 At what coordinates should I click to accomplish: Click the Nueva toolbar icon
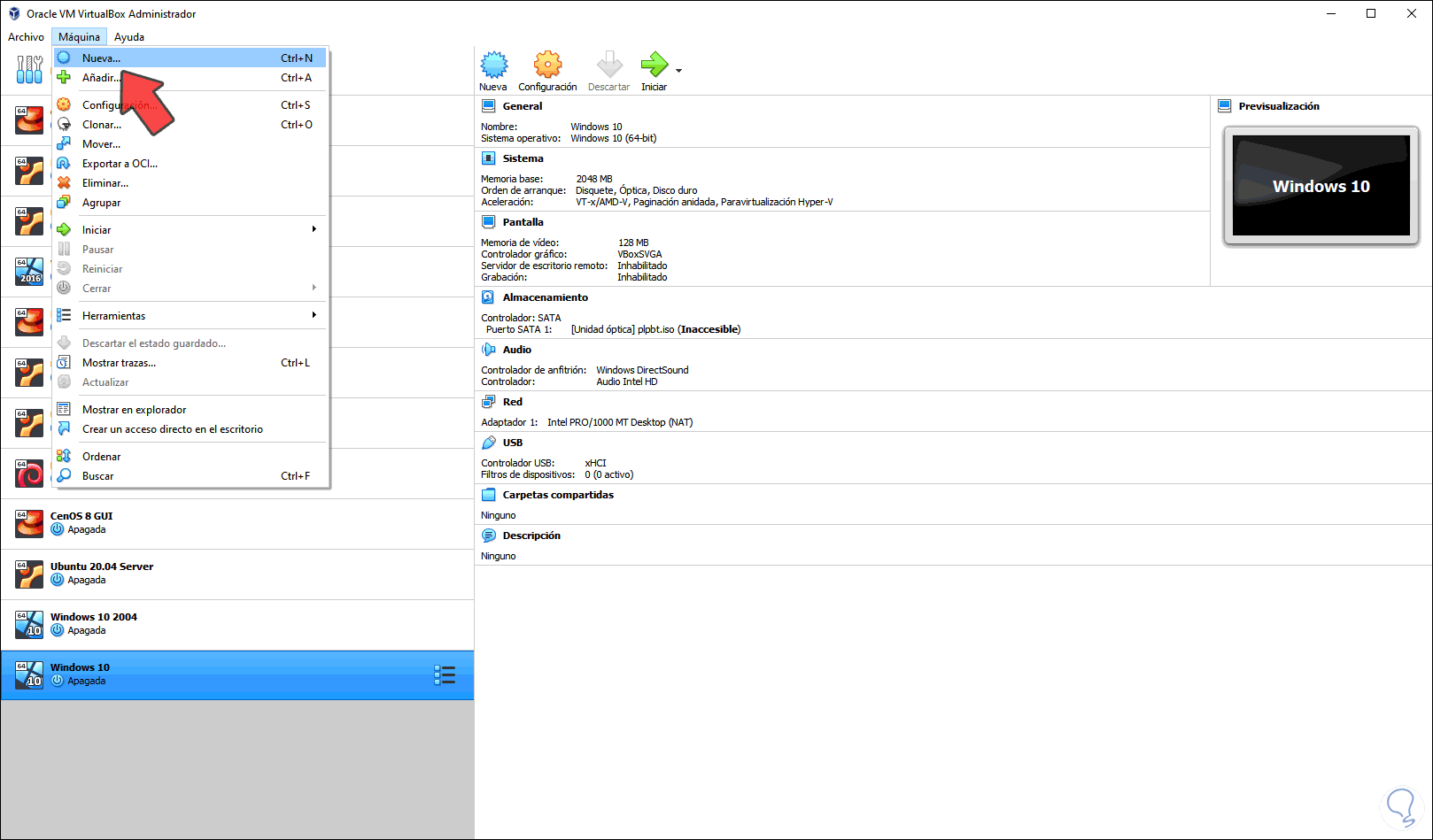click(493, 65)
